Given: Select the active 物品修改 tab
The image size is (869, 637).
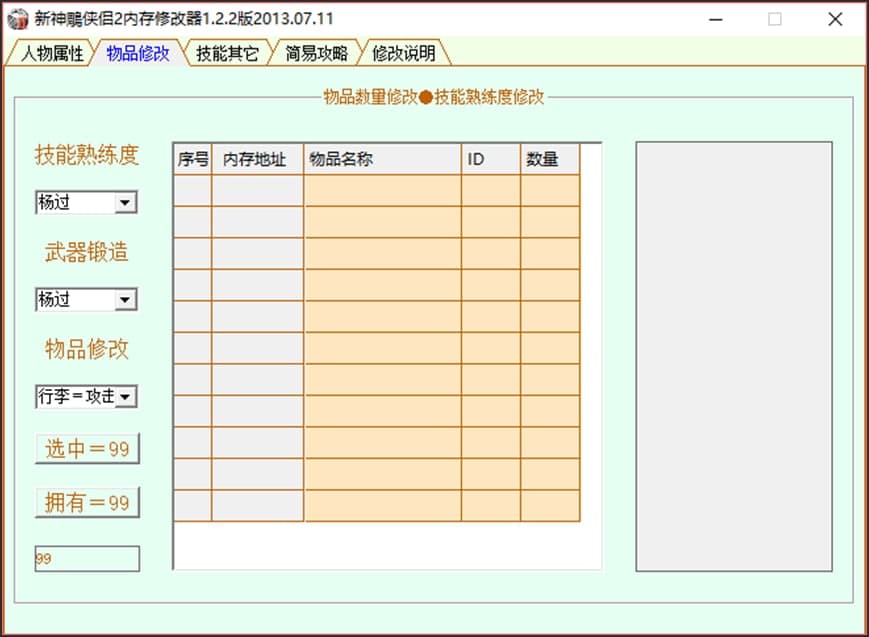Looking at the screenshot, I should click(x=140, y=54).
